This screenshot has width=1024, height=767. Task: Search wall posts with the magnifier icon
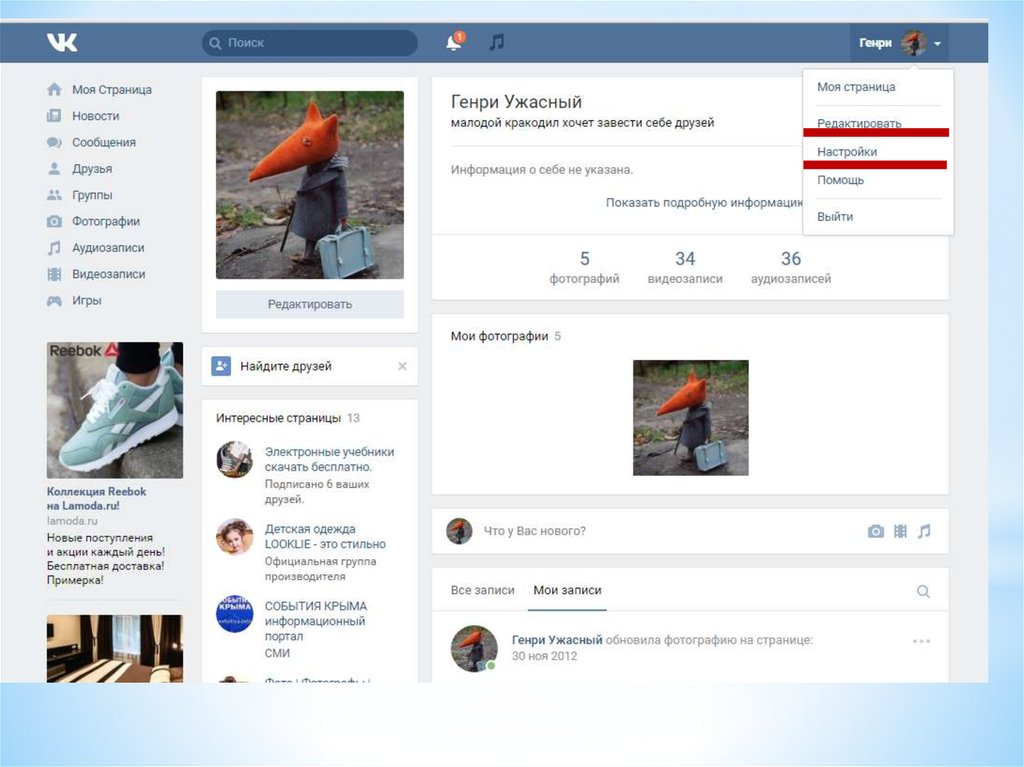923,591
